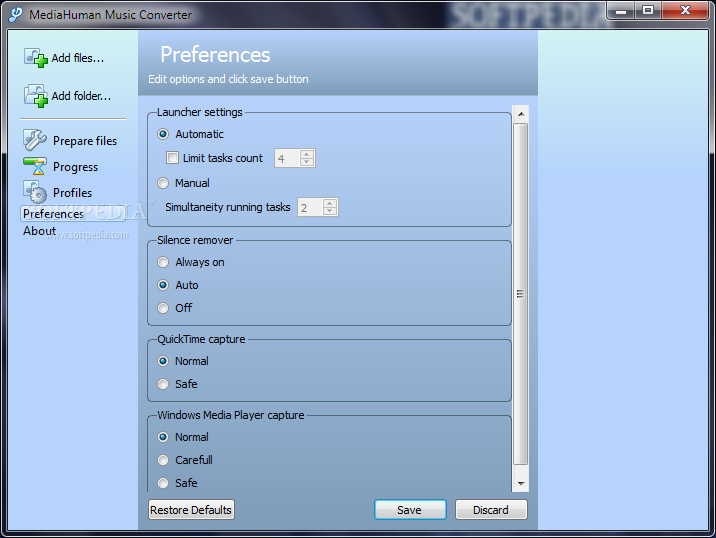Click the Launcher settings group title
716x538 pixels.
pos(200,112)
